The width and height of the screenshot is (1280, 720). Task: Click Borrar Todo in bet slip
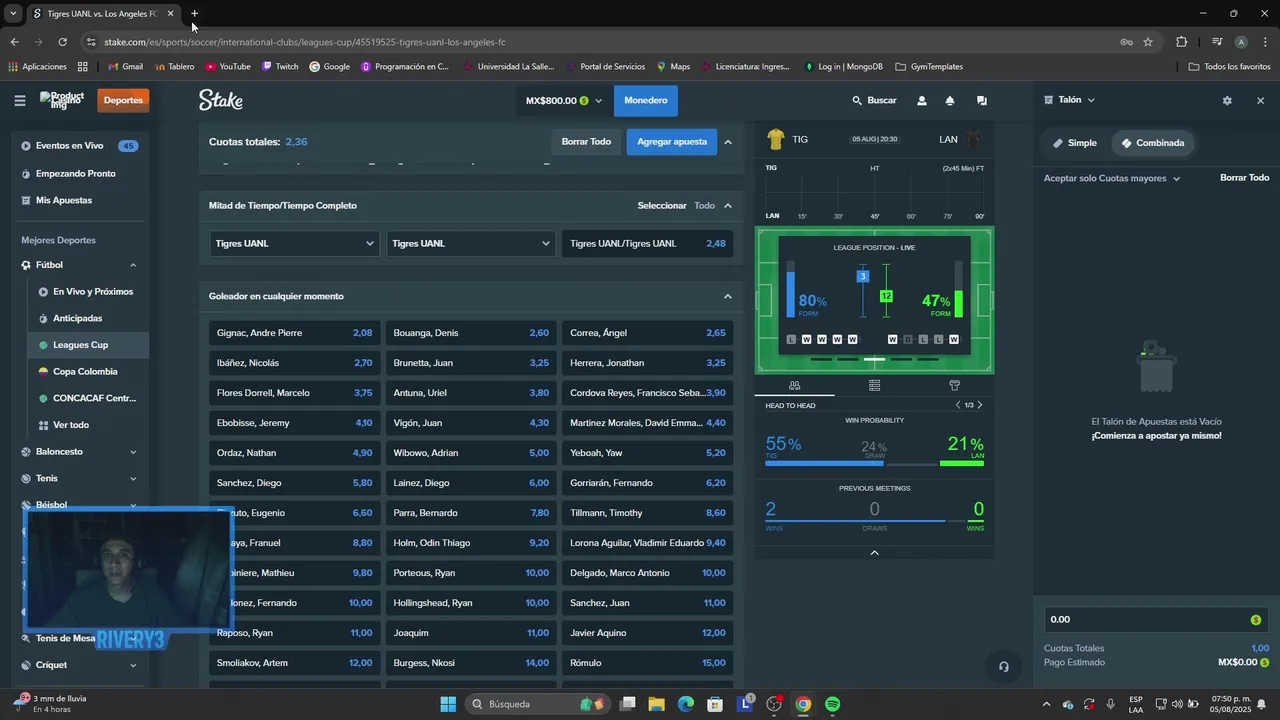1244,178
